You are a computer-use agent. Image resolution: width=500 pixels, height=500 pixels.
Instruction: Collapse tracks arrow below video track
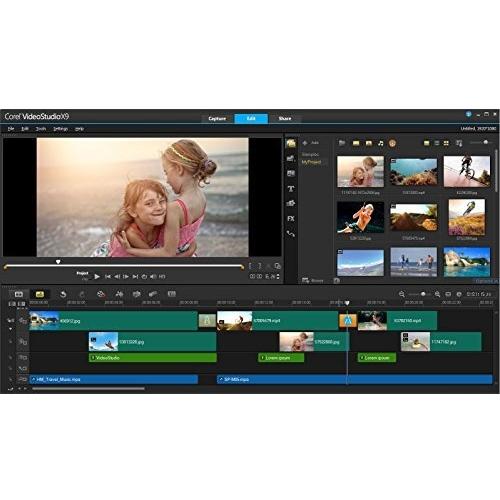tap(10, 329)
